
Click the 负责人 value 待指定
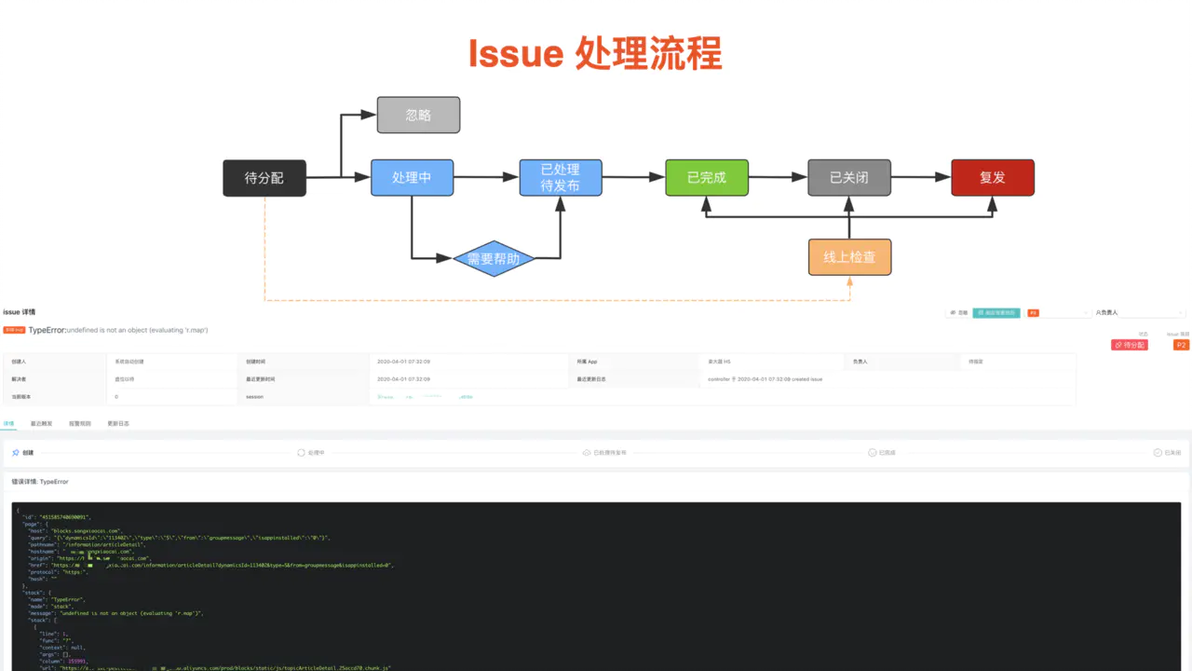pyautogui.click(x=976, y=362)
